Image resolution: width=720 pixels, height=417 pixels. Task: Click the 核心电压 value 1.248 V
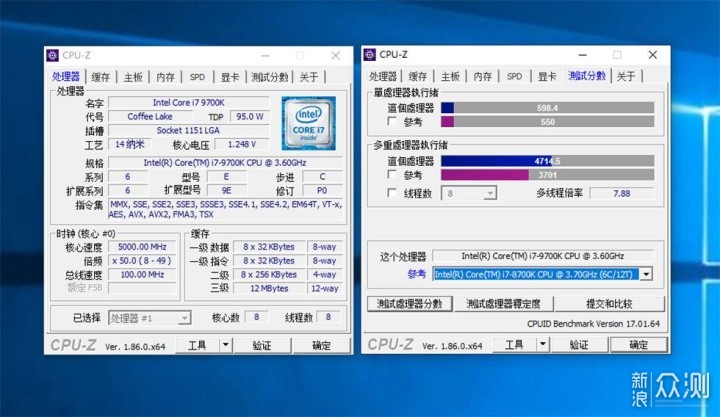(242, 144)
